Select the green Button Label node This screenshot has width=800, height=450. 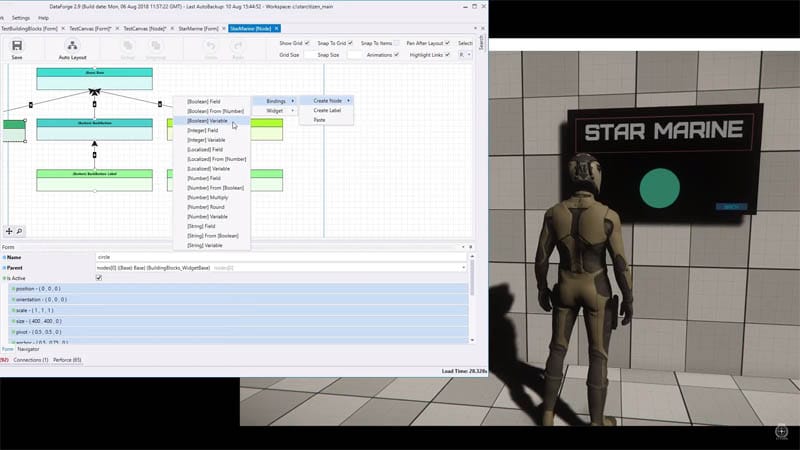coord(94,181)
